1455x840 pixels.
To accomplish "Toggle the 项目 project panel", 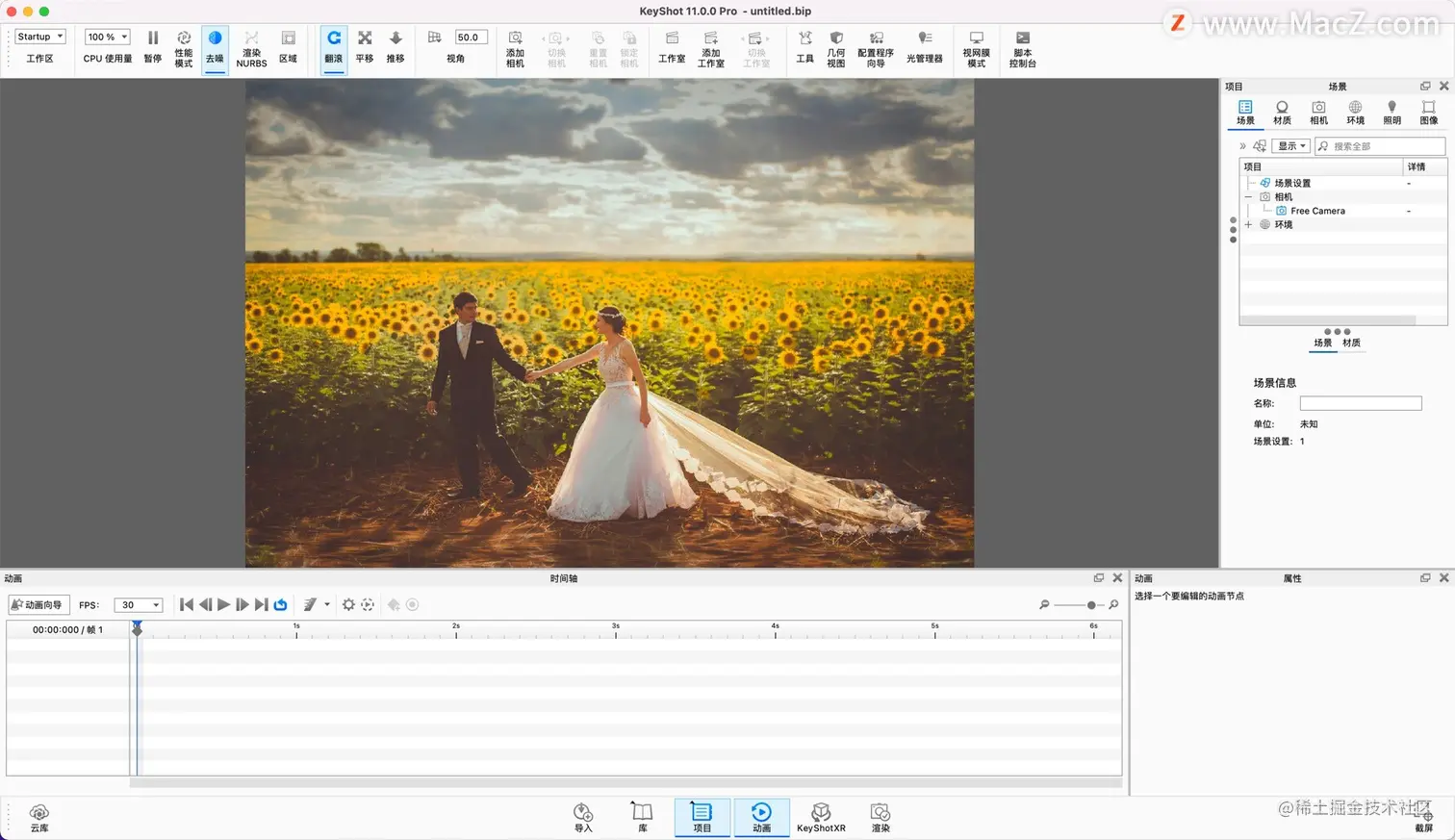I will [x=702, y=818].
